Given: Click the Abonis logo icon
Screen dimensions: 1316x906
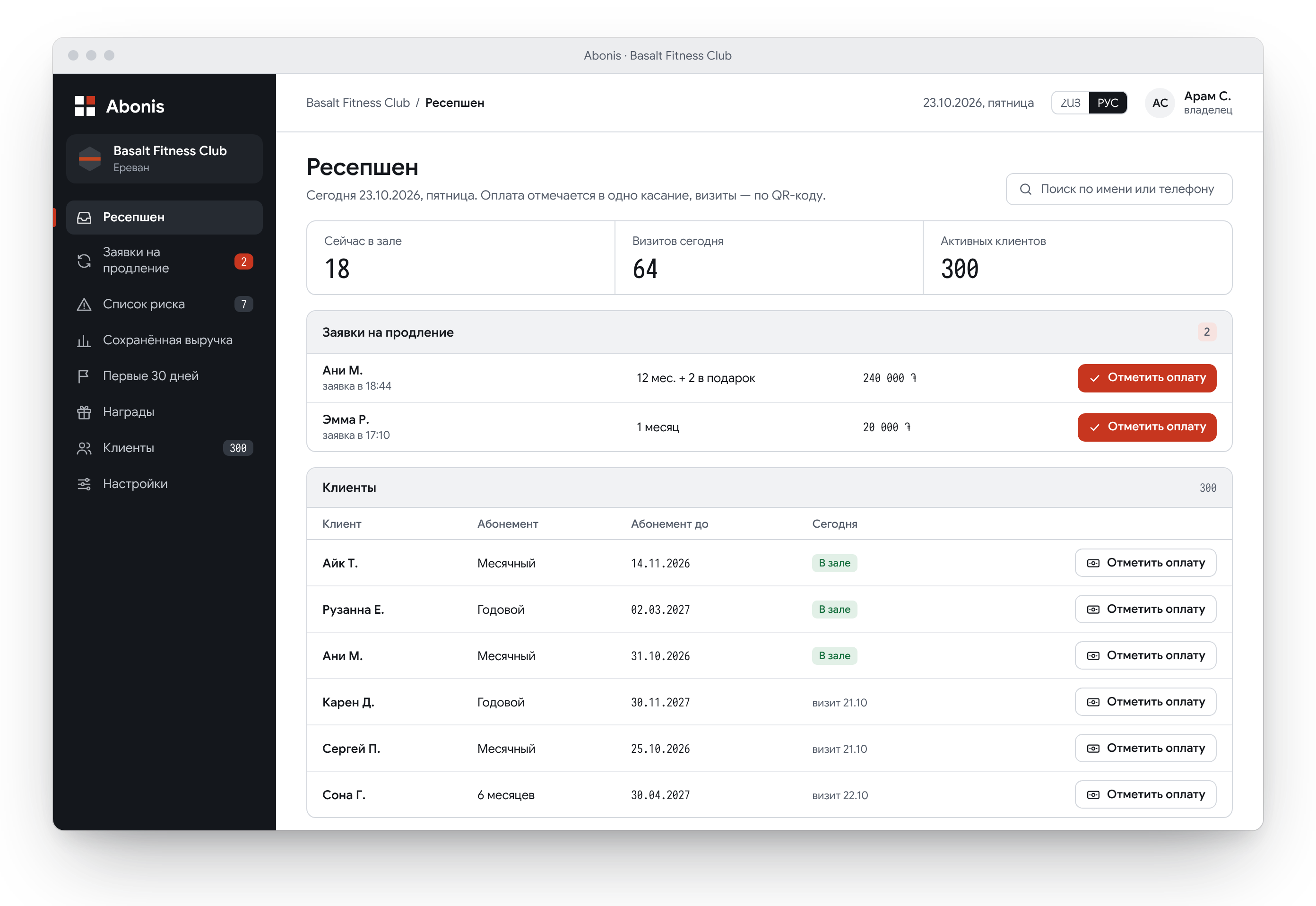Looking at the screenshot, I should pos(85,106).
